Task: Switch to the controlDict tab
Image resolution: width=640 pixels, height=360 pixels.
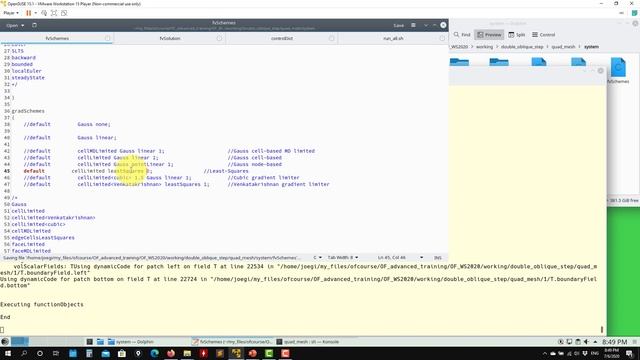Action: pos(282,38)
